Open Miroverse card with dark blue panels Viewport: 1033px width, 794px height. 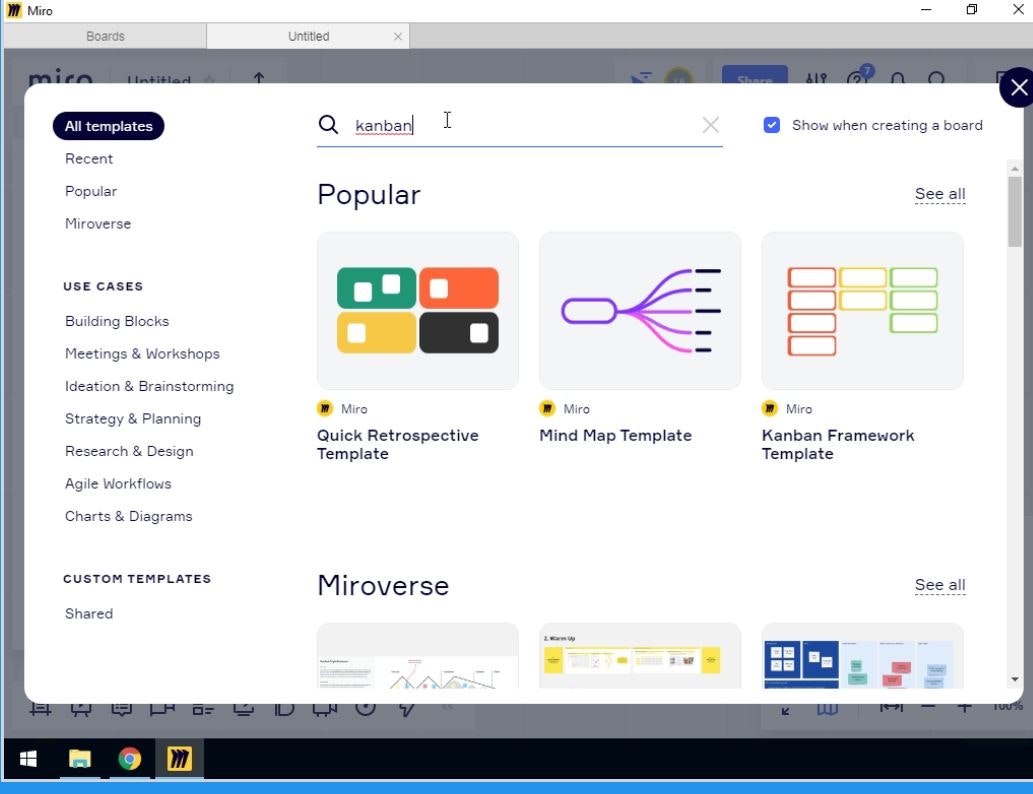point(862,656)
